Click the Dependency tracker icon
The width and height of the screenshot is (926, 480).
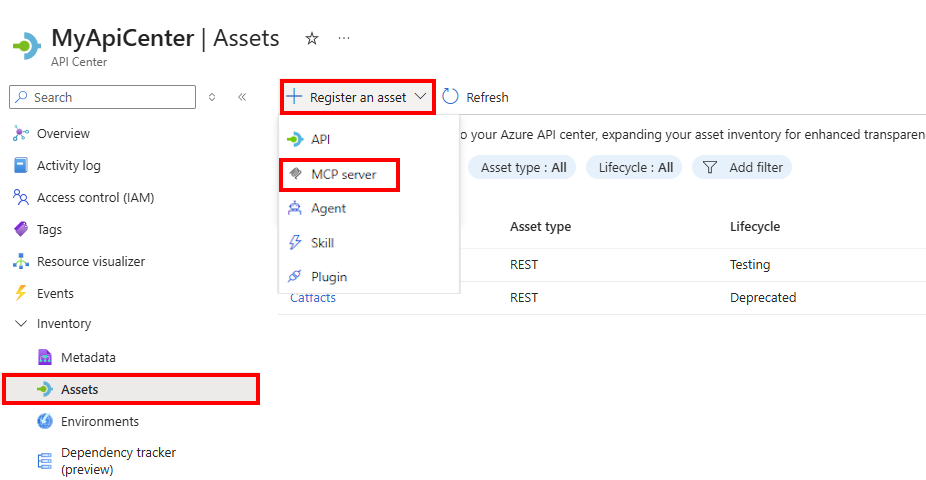coord(45,461)
